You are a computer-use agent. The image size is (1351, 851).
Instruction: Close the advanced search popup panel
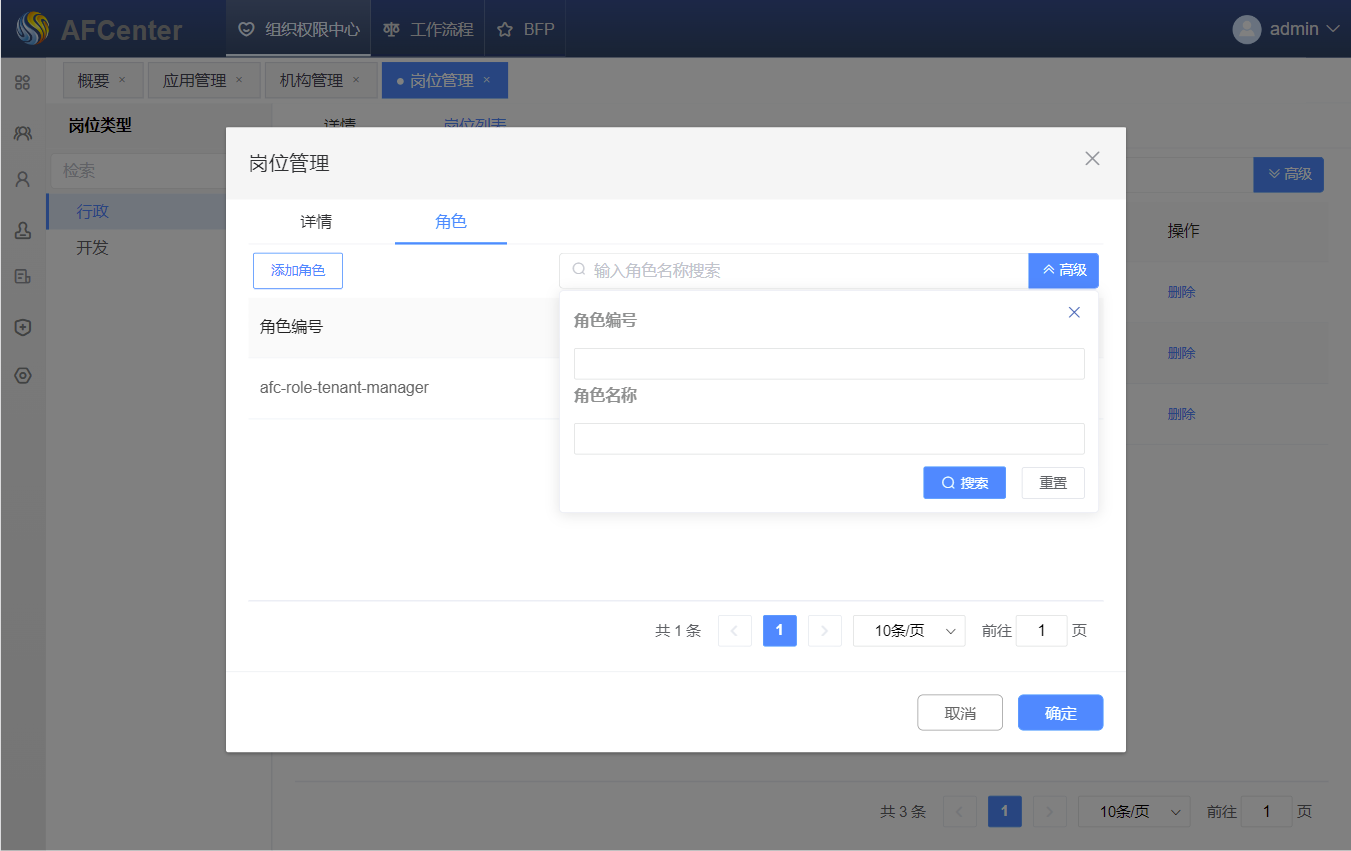pyautogui.click(x=1074, y=312)
